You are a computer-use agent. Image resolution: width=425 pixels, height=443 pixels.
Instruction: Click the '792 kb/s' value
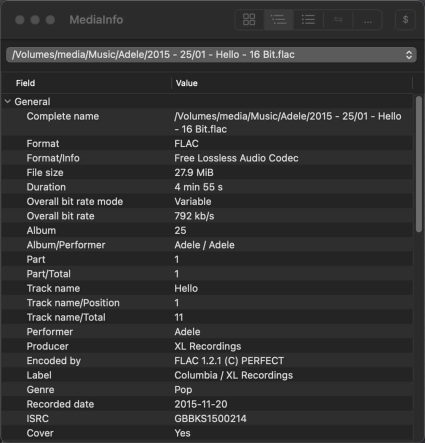click(x=194, y=216)
